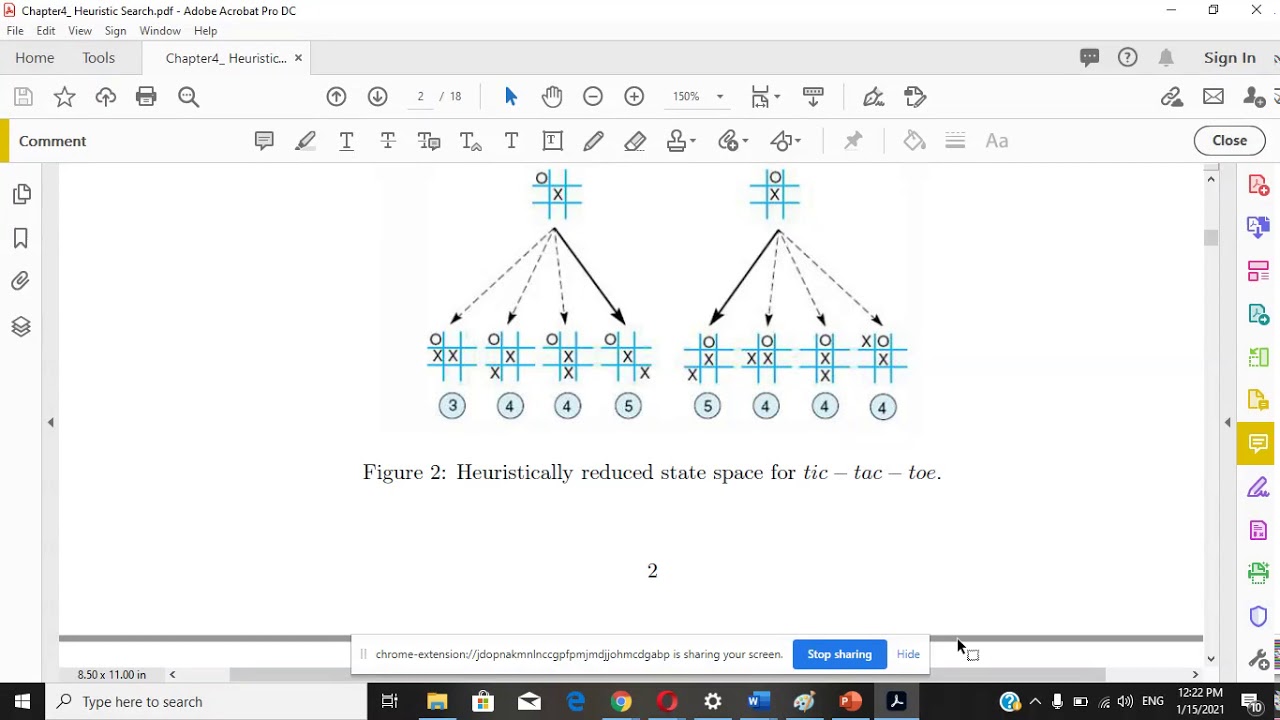Click the Sign with pen tool icon
Image resolution: width=1280 pixels, height=720 pixels.
[x=873, y=97]
